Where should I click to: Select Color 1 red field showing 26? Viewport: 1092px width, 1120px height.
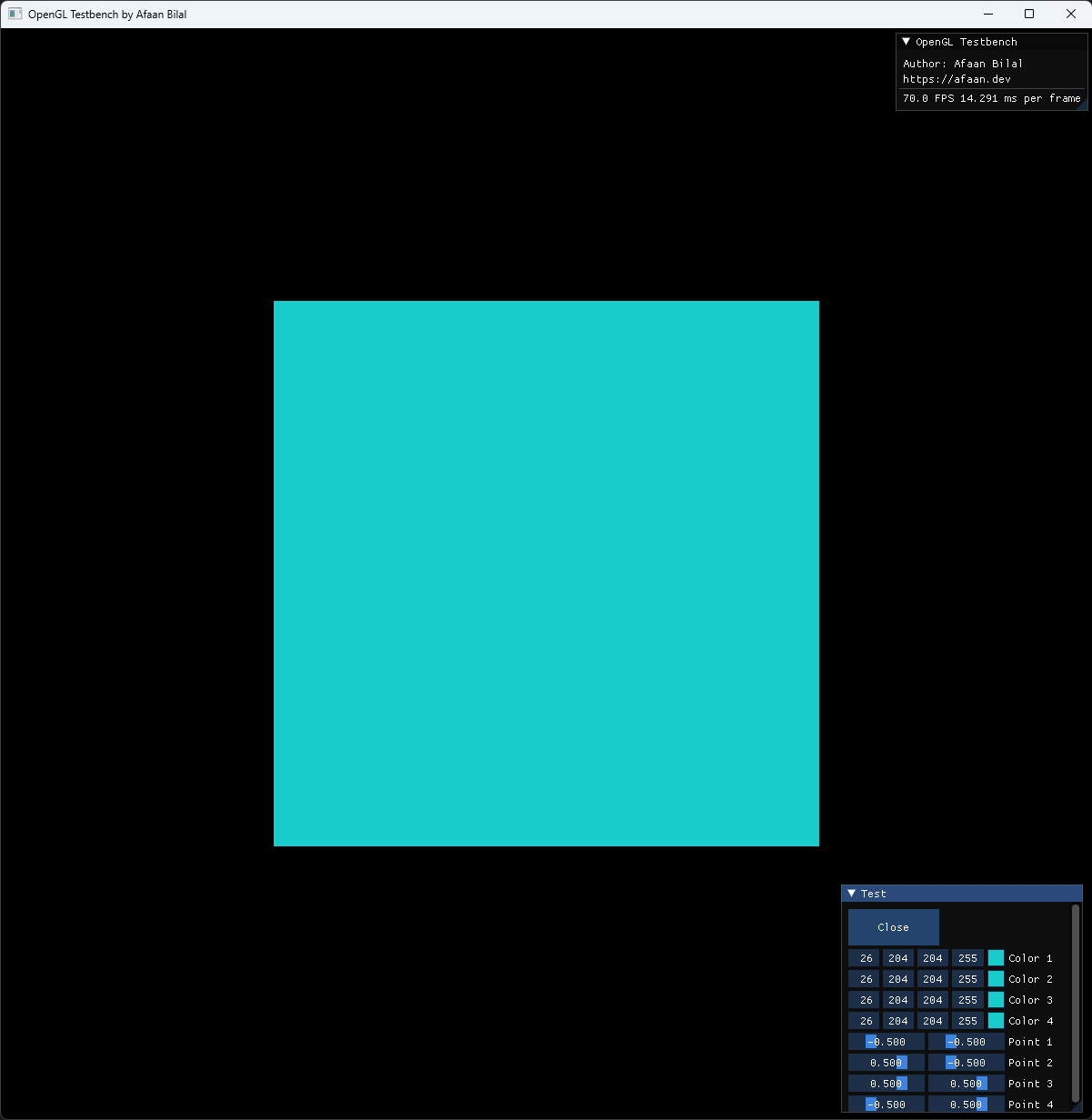[x=864, y=958]
